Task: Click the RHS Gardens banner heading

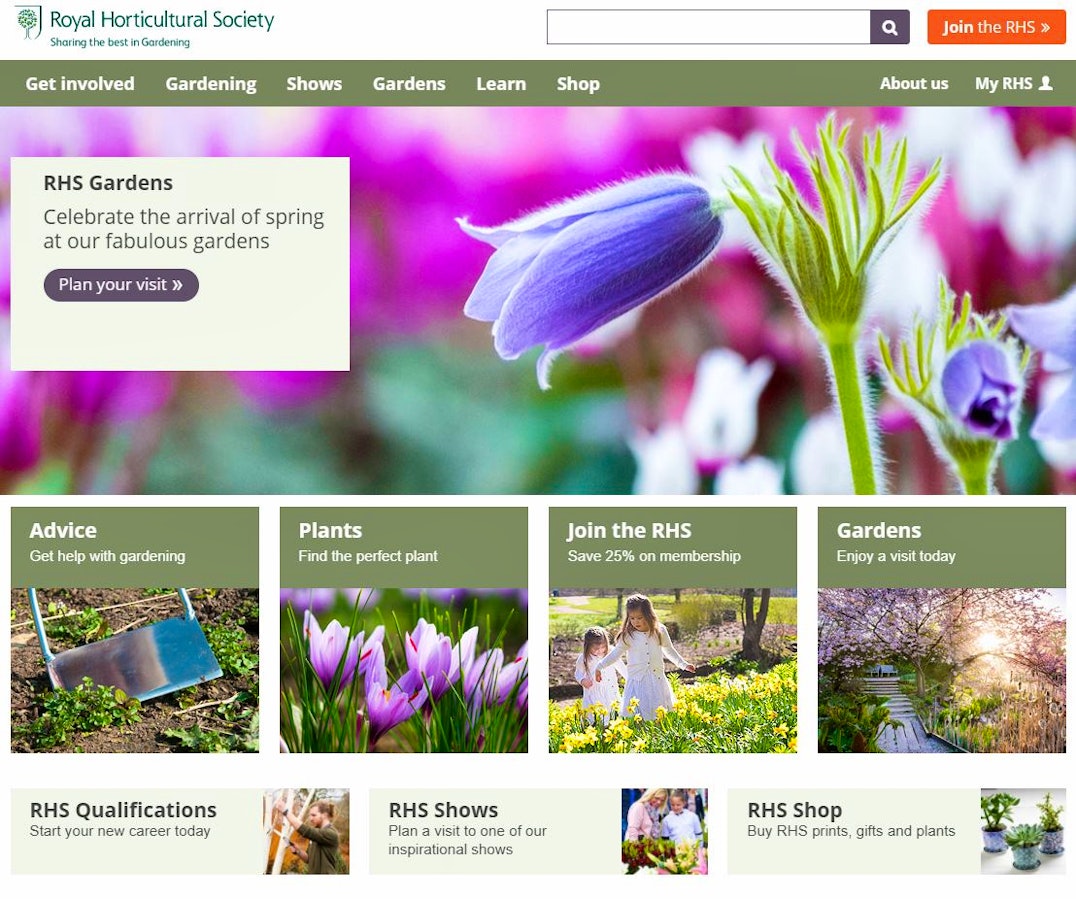Action: [x=108, y=183]
